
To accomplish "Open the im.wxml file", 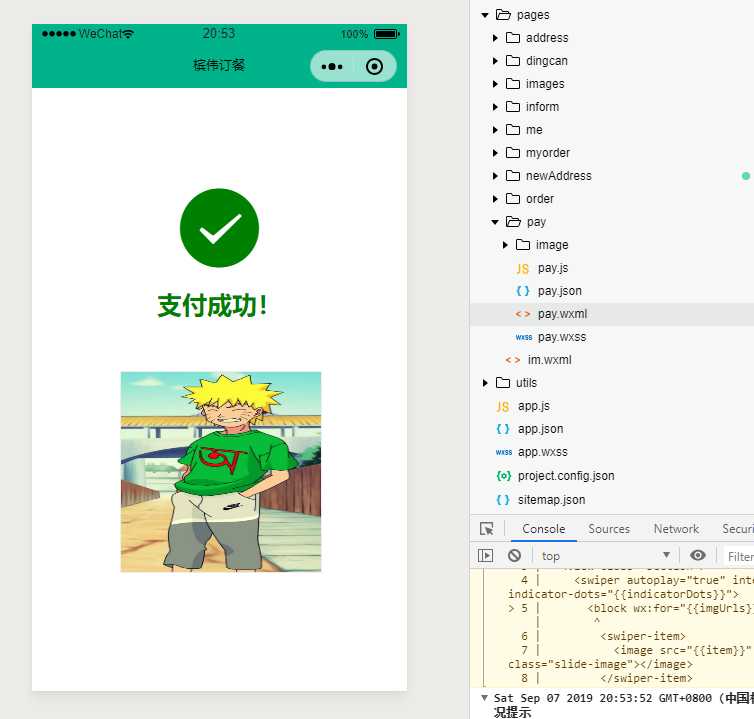I will click(550, 360).
